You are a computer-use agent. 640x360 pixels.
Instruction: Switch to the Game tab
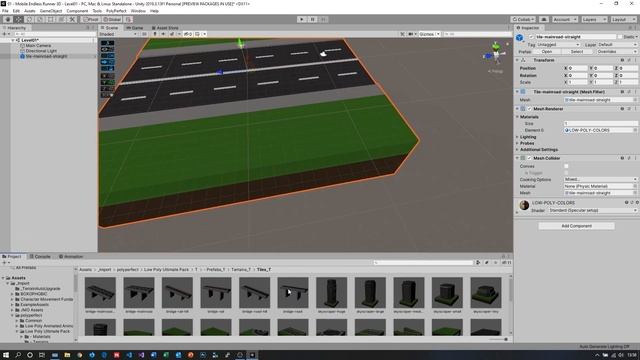click(x=135, y=28)
